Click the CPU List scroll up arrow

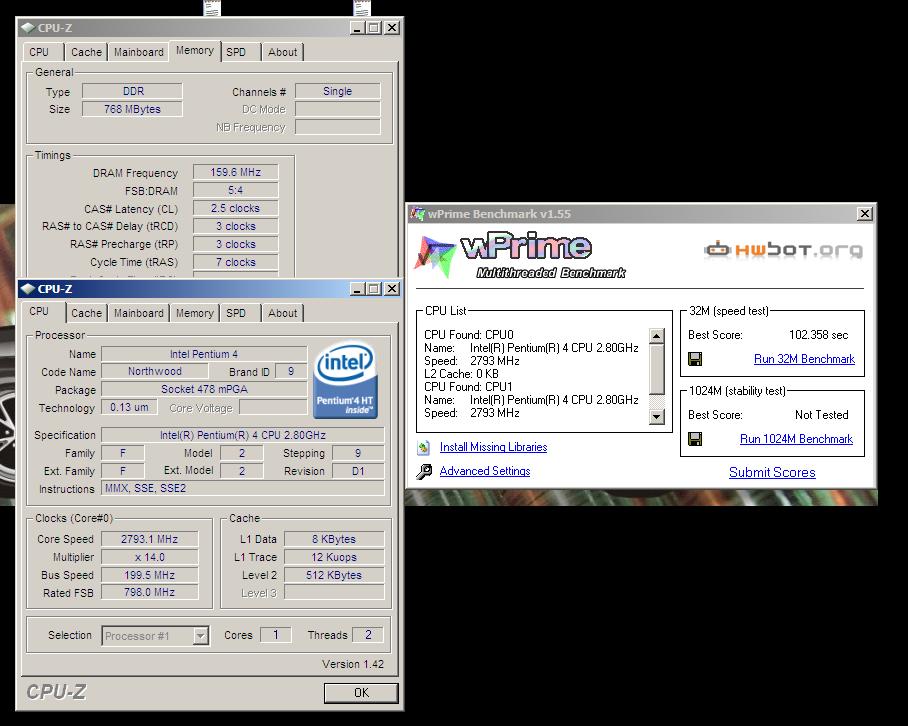657,336
